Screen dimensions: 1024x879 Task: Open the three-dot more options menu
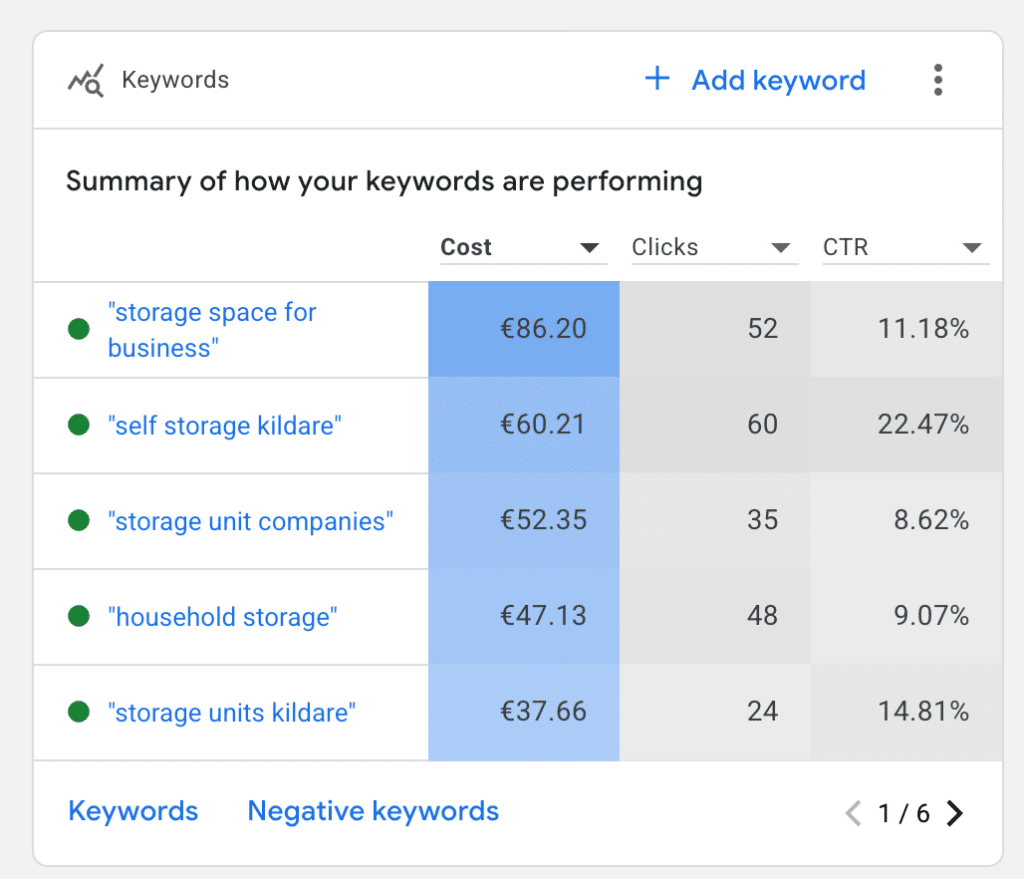[x=938, y=80]
